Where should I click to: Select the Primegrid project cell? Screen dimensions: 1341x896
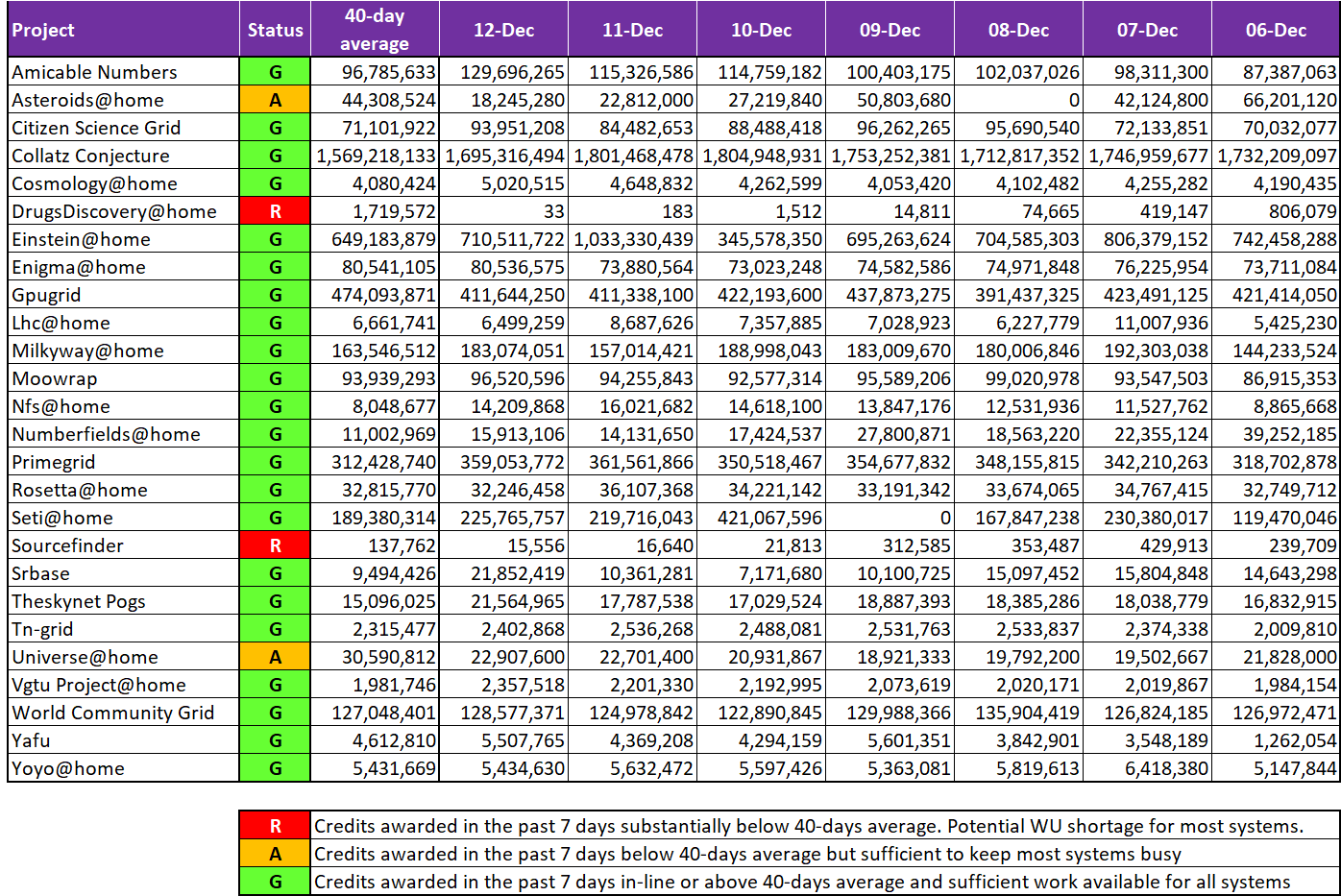pyautogui.click(x=124, y=462)
